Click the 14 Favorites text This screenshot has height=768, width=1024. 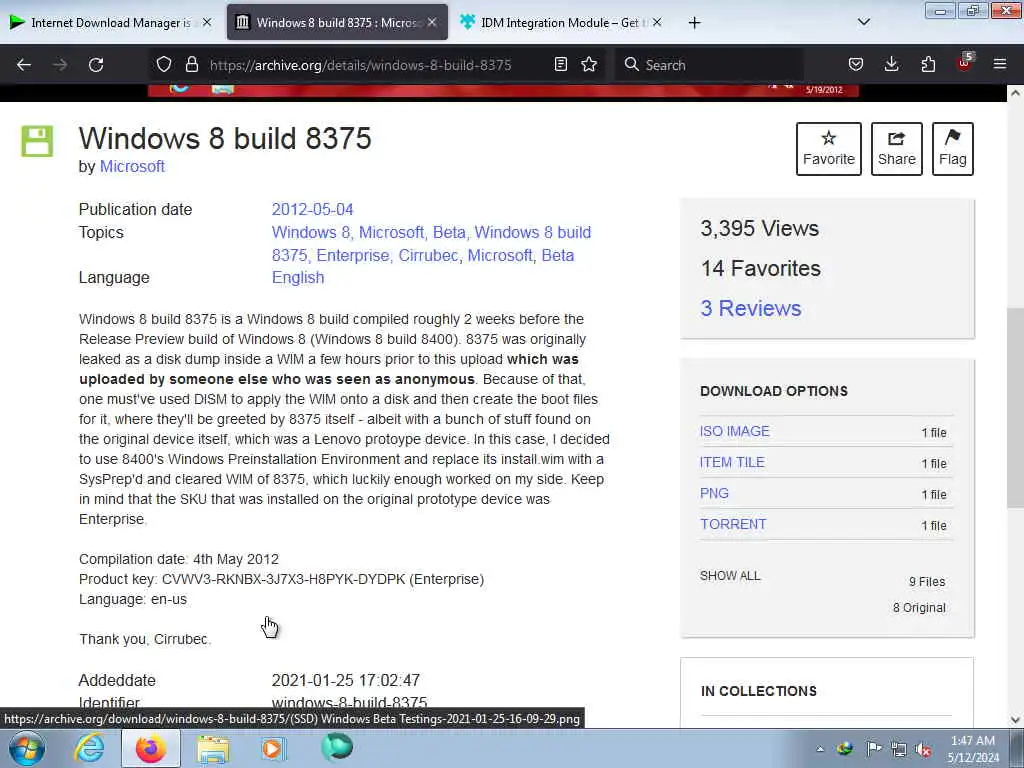761,268
